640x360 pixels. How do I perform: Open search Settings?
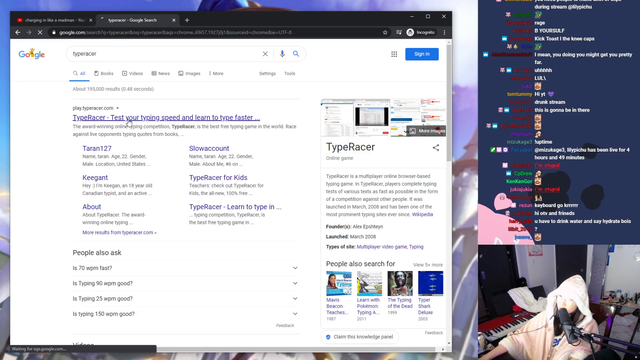(267, 73)
